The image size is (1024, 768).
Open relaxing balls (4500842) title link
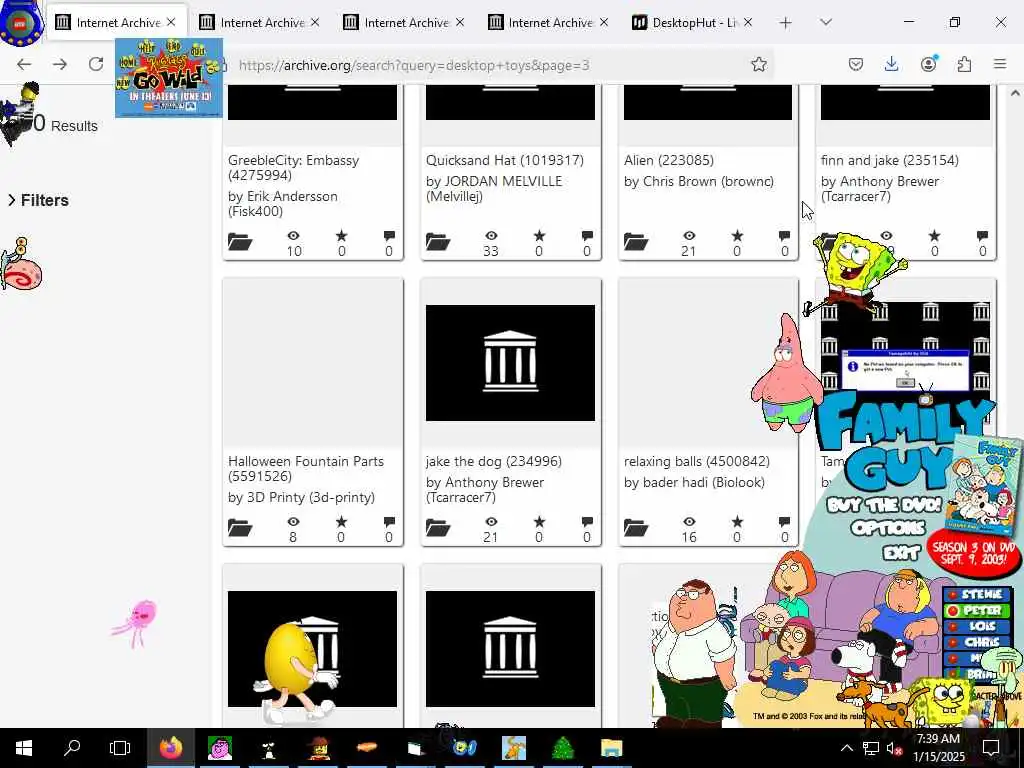(696, 462)
